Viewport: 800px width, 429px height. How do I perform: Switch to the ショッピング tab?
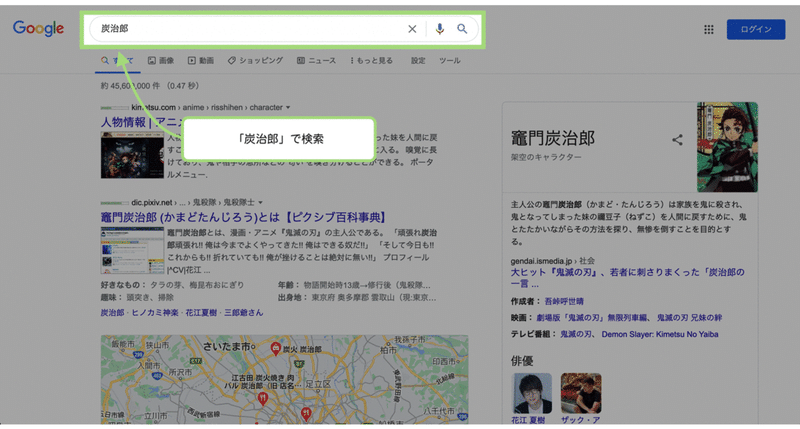255,61
